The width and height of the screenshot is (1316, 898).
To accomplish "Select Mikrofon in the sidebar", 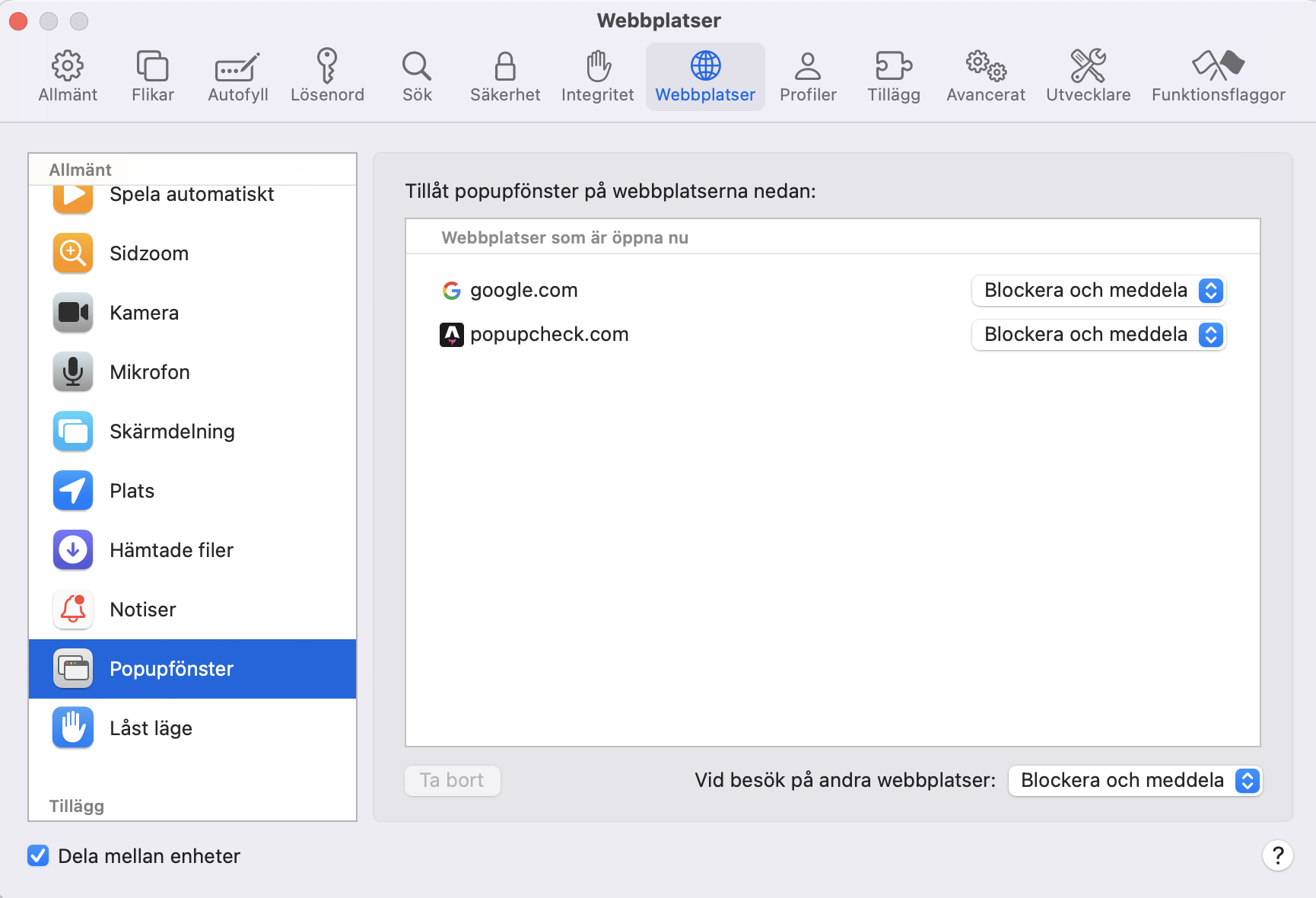I will pos(192,372).
